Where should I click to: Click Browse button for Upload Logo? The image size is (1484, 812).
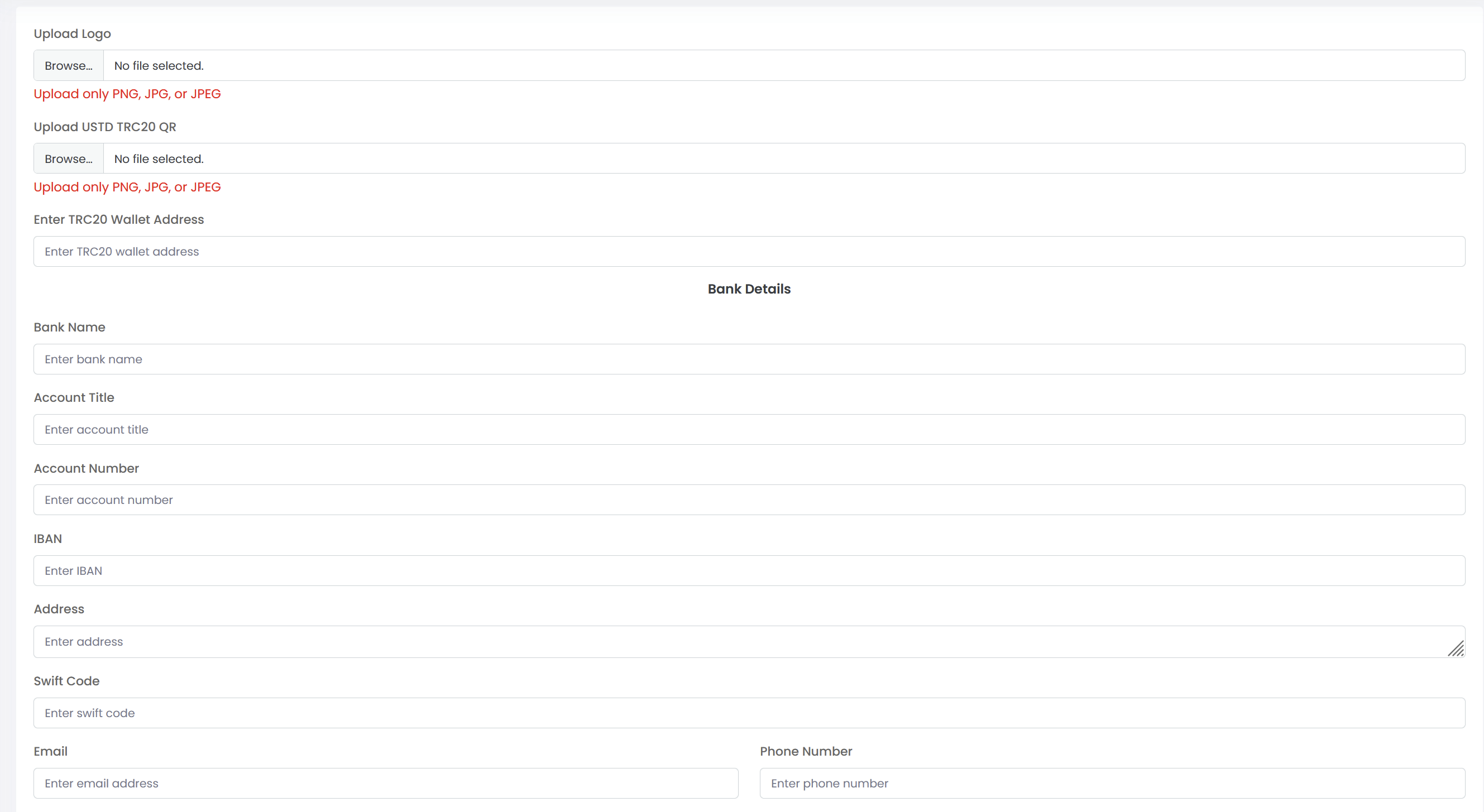click(69, 66)
